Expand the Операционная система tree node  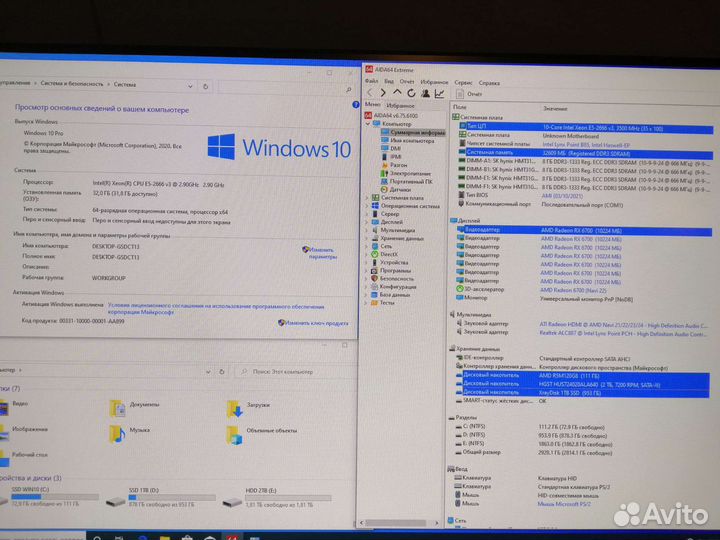(x=367, y=206)
